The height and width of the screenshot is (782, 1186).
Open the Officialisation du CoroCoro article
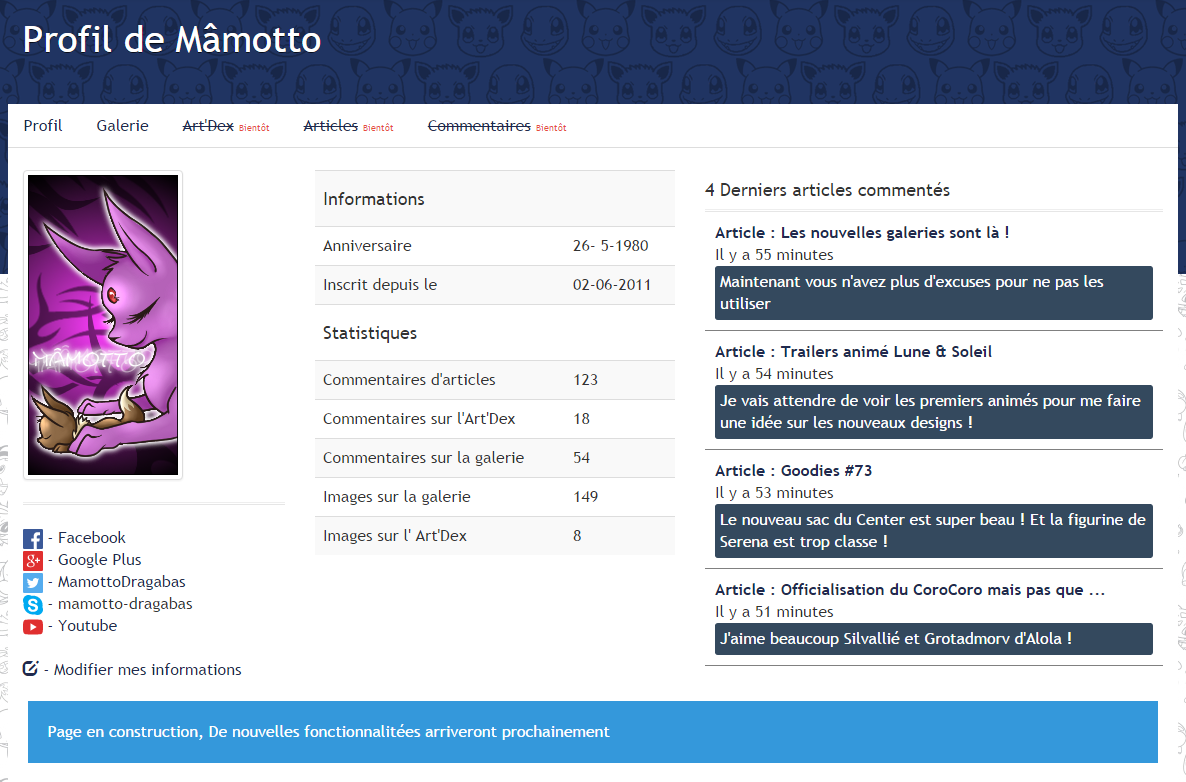[909, 590]
